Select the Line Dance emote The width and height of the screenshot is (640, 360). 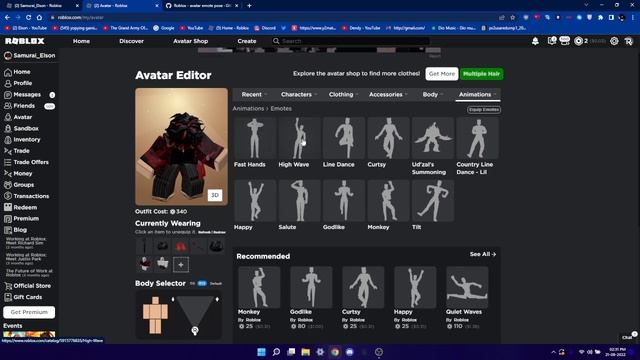[x=344, y=138]
